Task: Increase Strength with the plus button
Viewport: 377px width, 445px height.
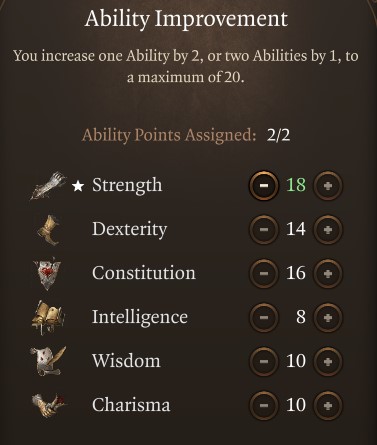Action: pos(328,185)
